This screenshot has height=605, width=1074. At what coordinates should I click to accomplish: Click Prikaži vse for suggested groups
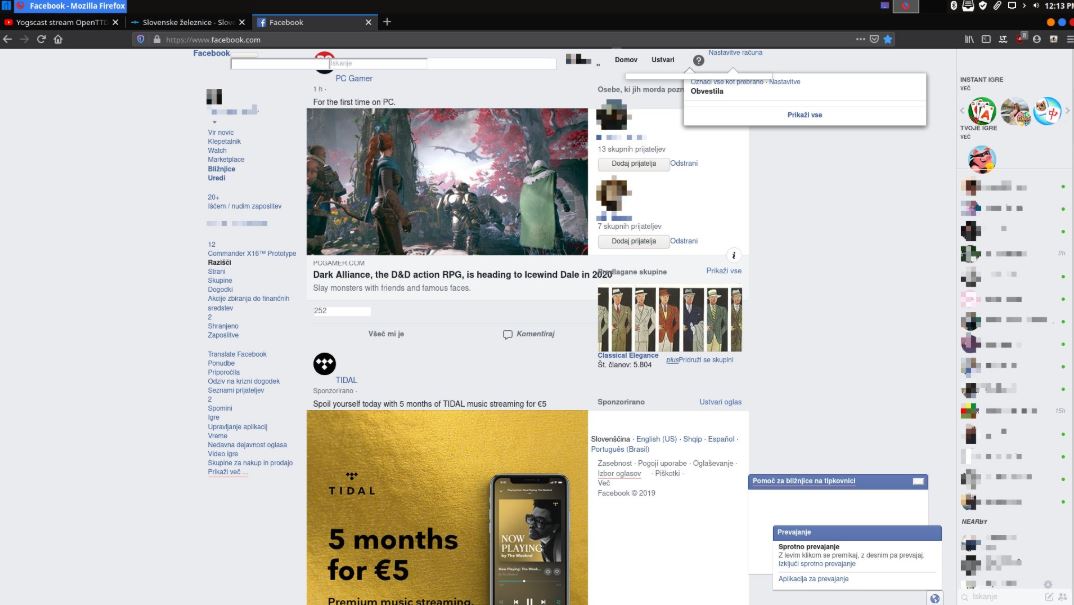(723, 271)
